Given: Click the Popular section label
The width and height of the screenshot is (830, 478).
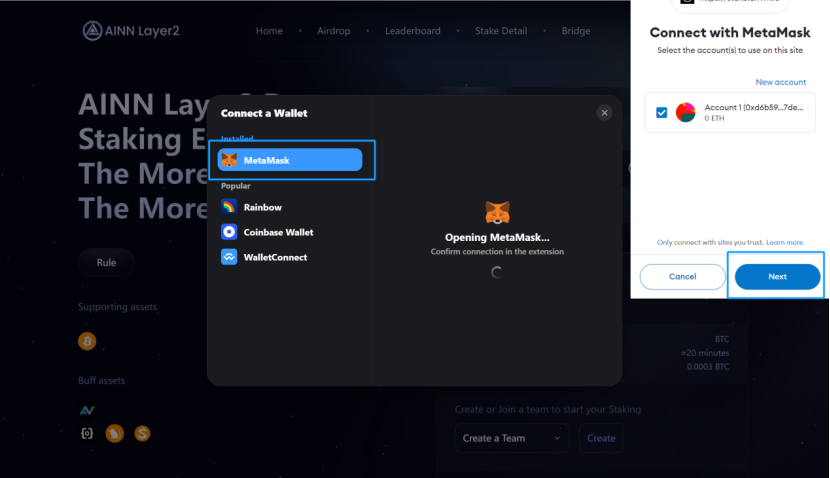Looking at the screenshot, I should pyautogui.click(x=236, y=186).
